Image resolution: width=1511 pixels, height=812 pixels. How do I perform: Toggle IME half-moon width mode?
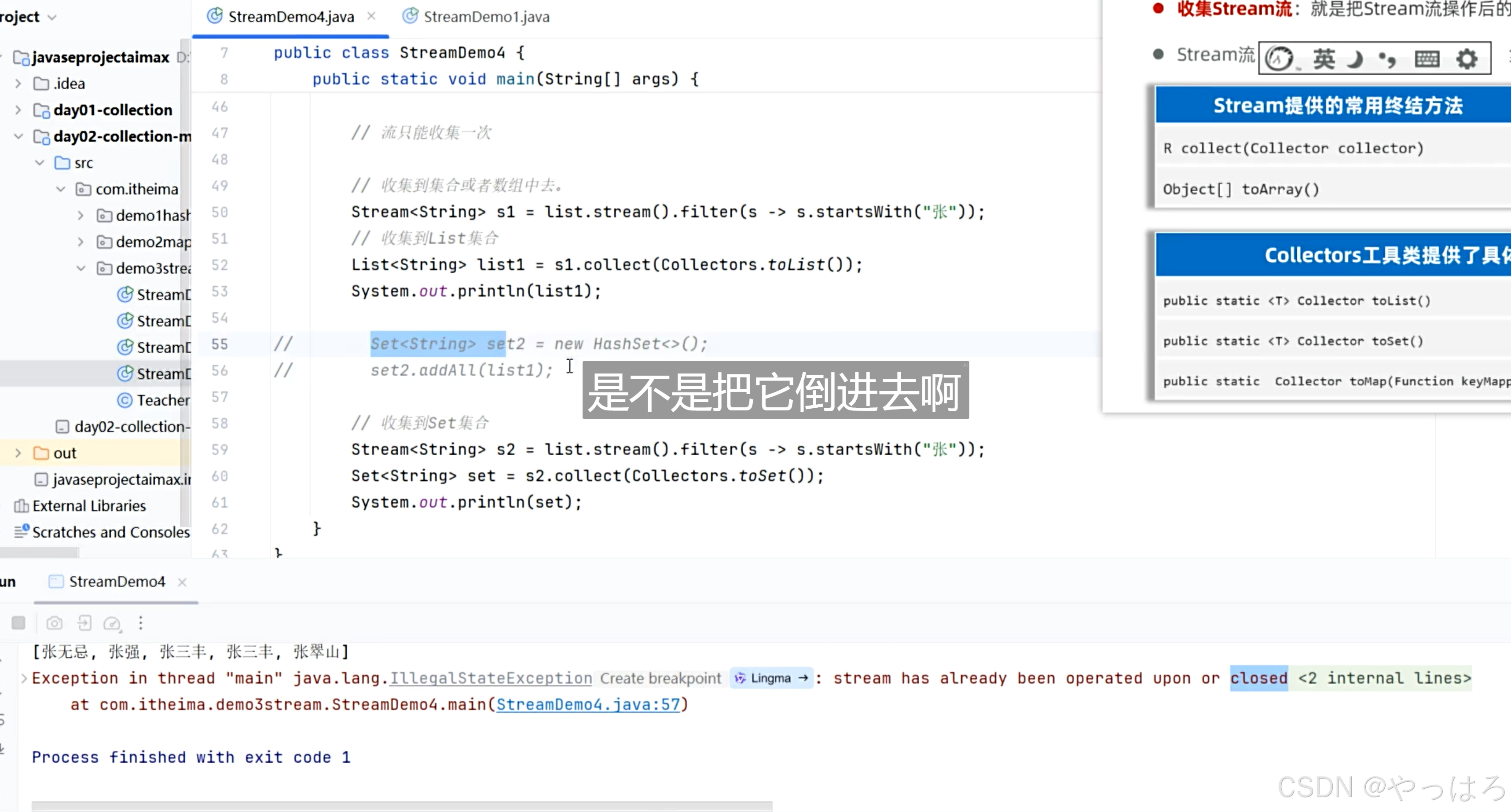pyautogui.click(x=1355, y=59)
